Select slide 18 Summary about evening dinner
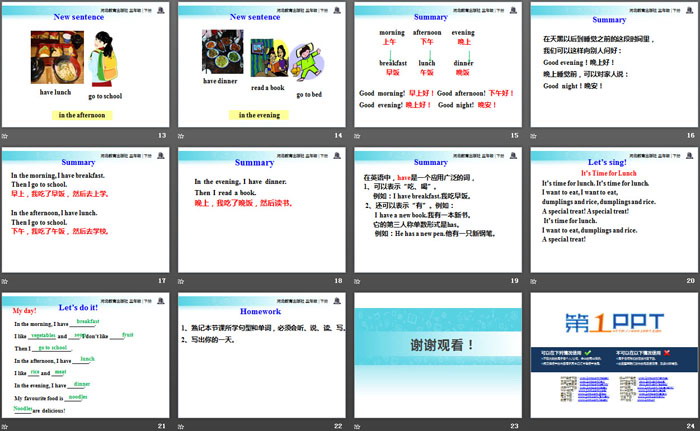 tap(262, 210)
